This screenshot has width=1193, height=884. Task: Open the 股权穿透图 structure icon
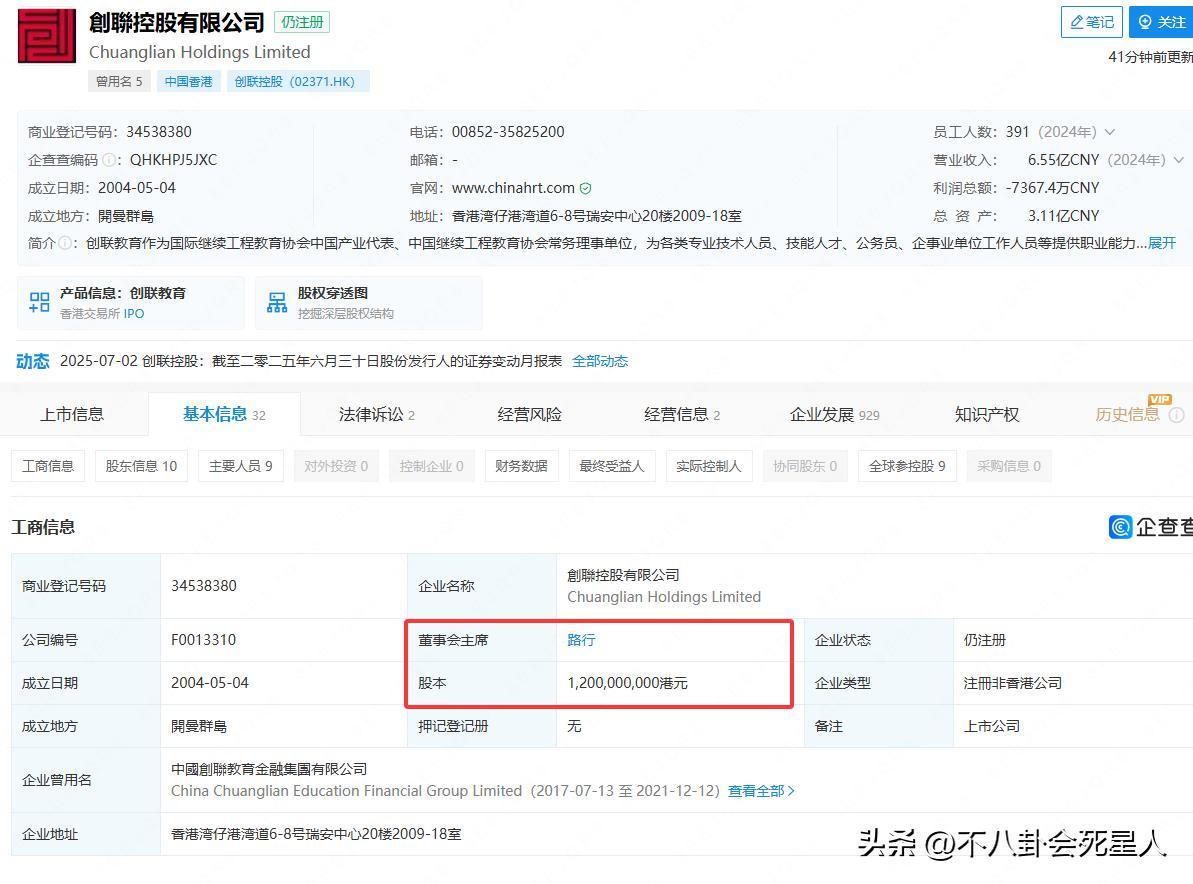277,303
